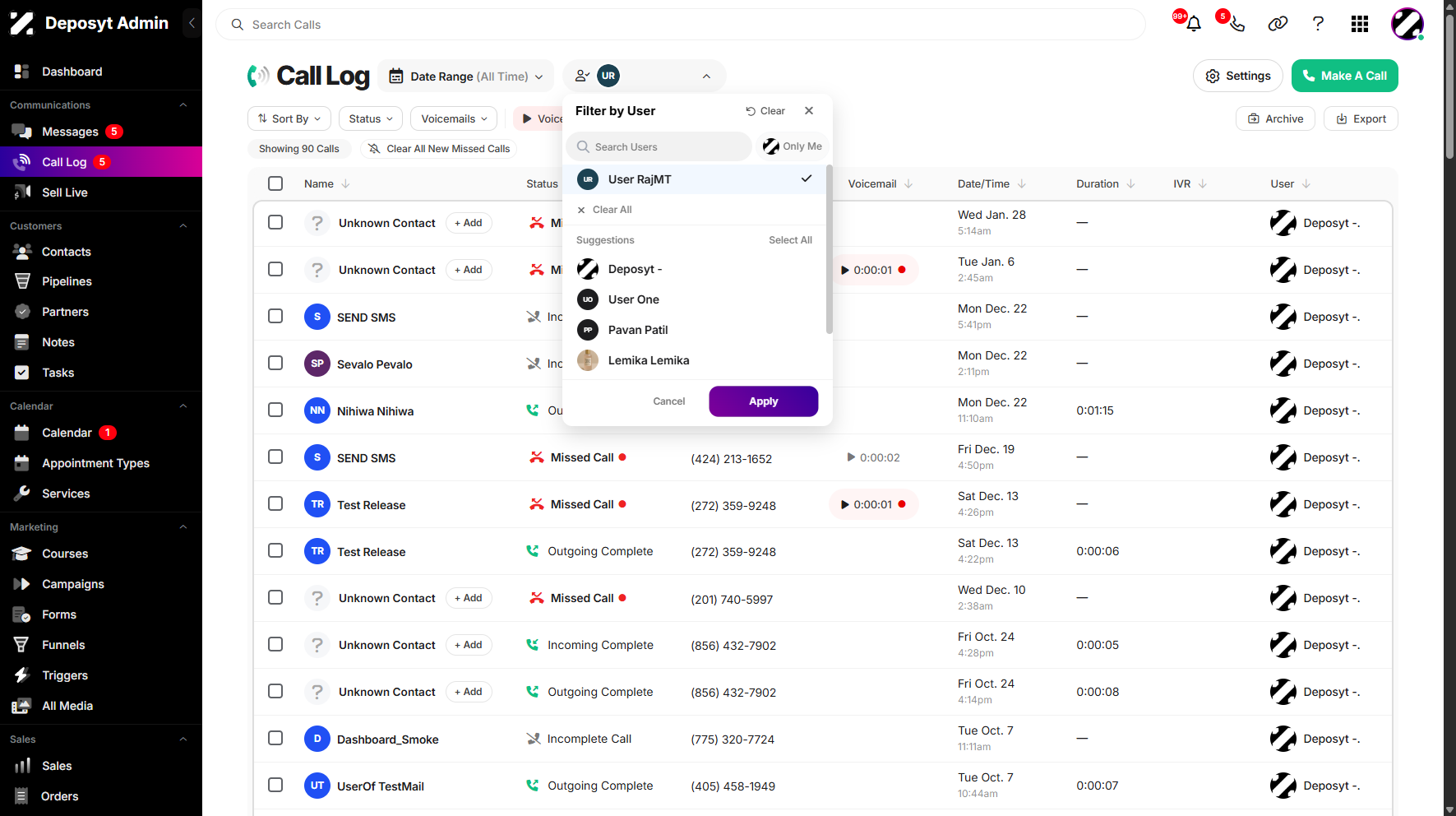Open the apps grid icon
1456x816 pixels.
click(x=1360, y=24)
